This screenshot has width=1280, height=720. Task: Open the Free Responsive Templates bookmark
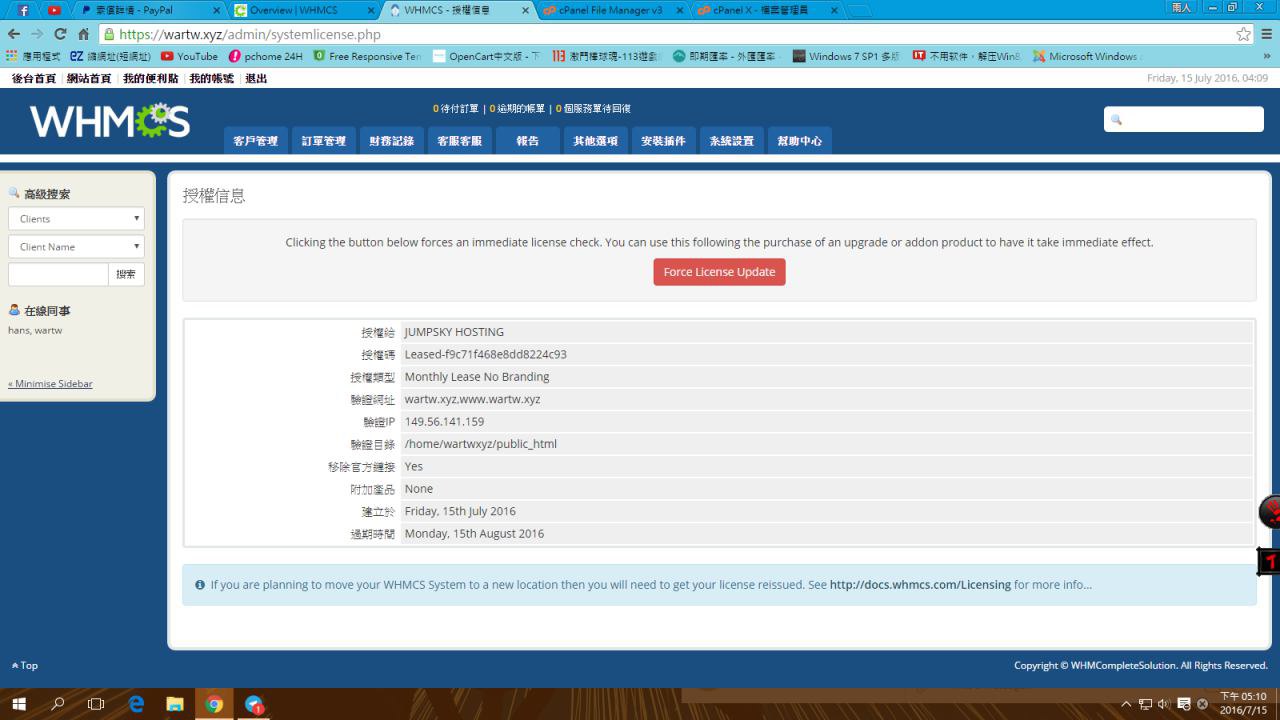click(x=367, y=56)
